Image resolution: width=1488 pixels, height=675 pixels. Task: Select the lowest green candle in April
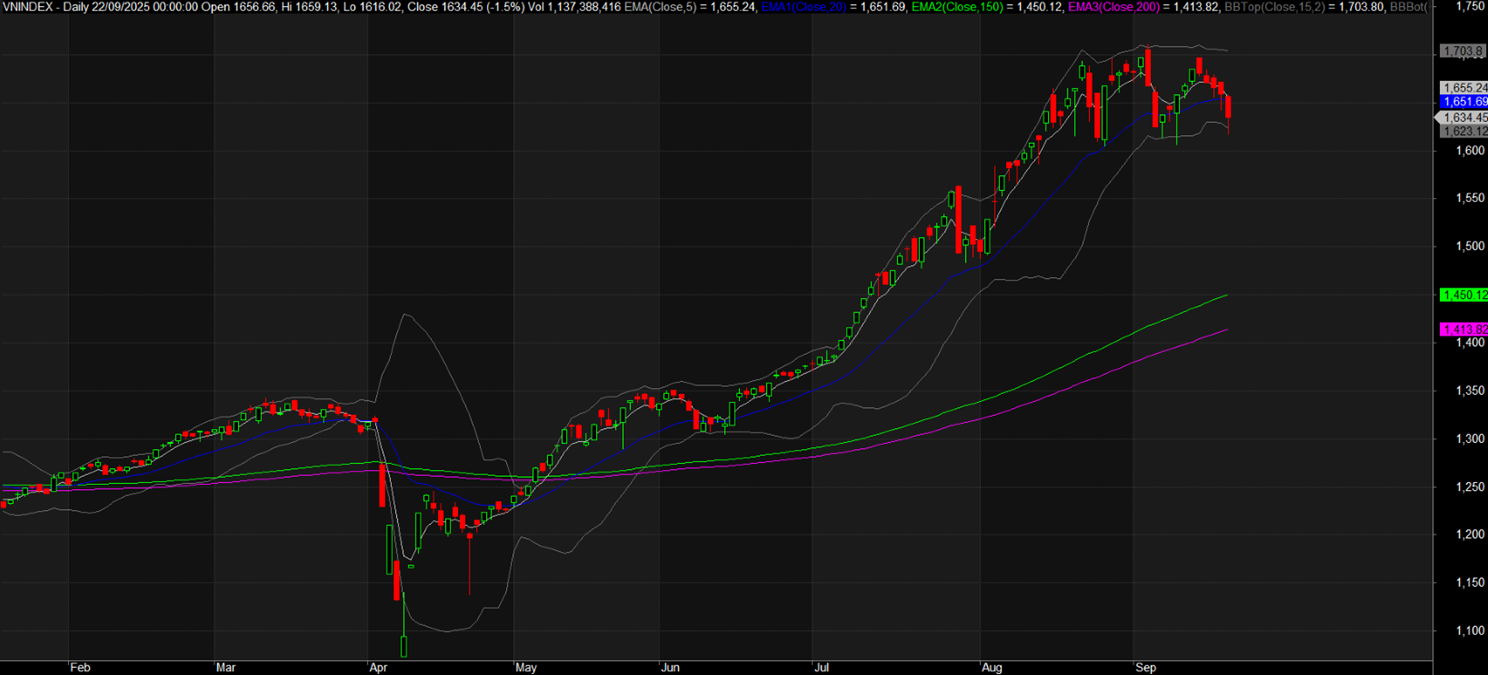(x=405, y=646)
